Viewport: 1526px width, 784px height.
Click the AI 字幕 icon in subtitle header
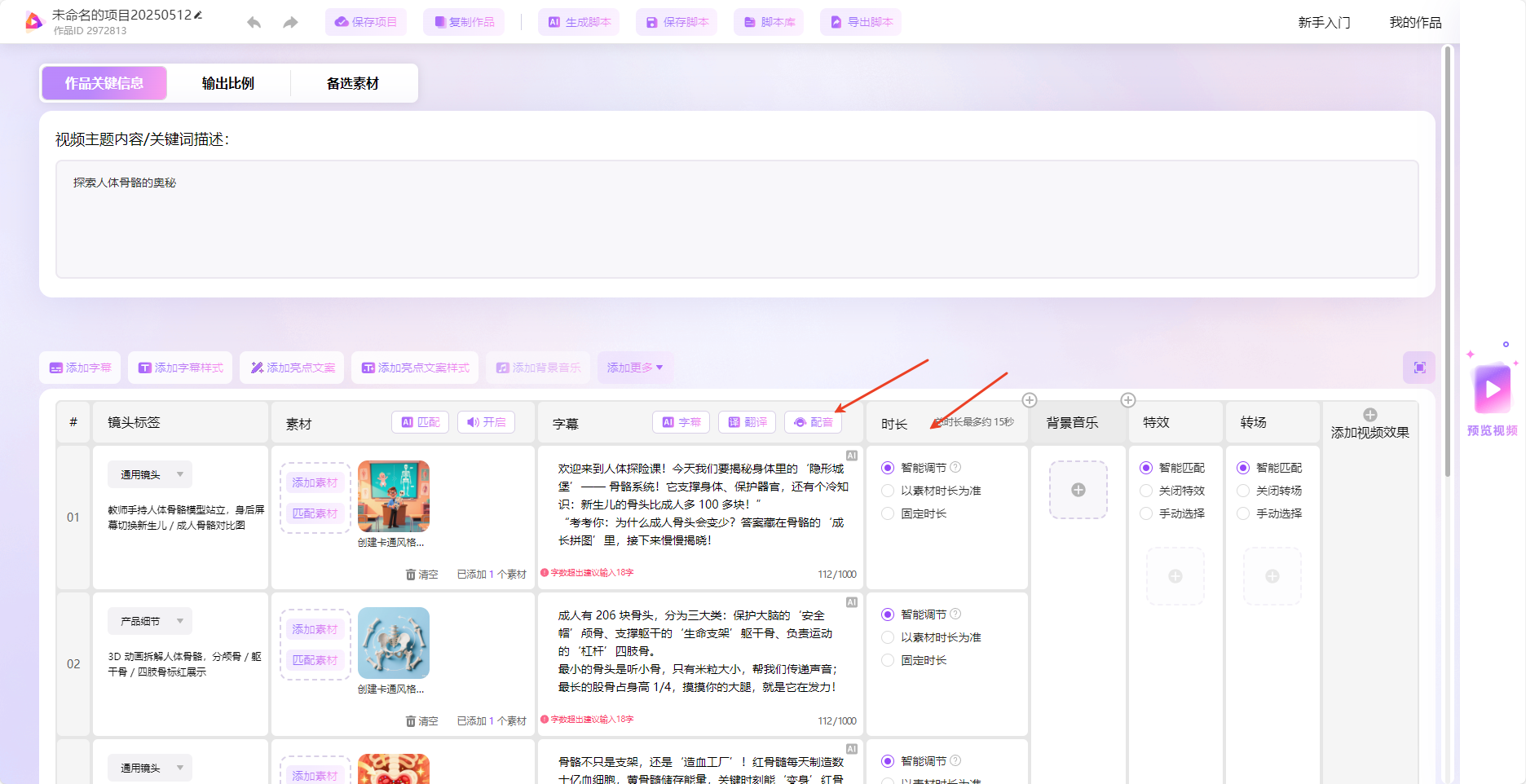tap(680, 422)
